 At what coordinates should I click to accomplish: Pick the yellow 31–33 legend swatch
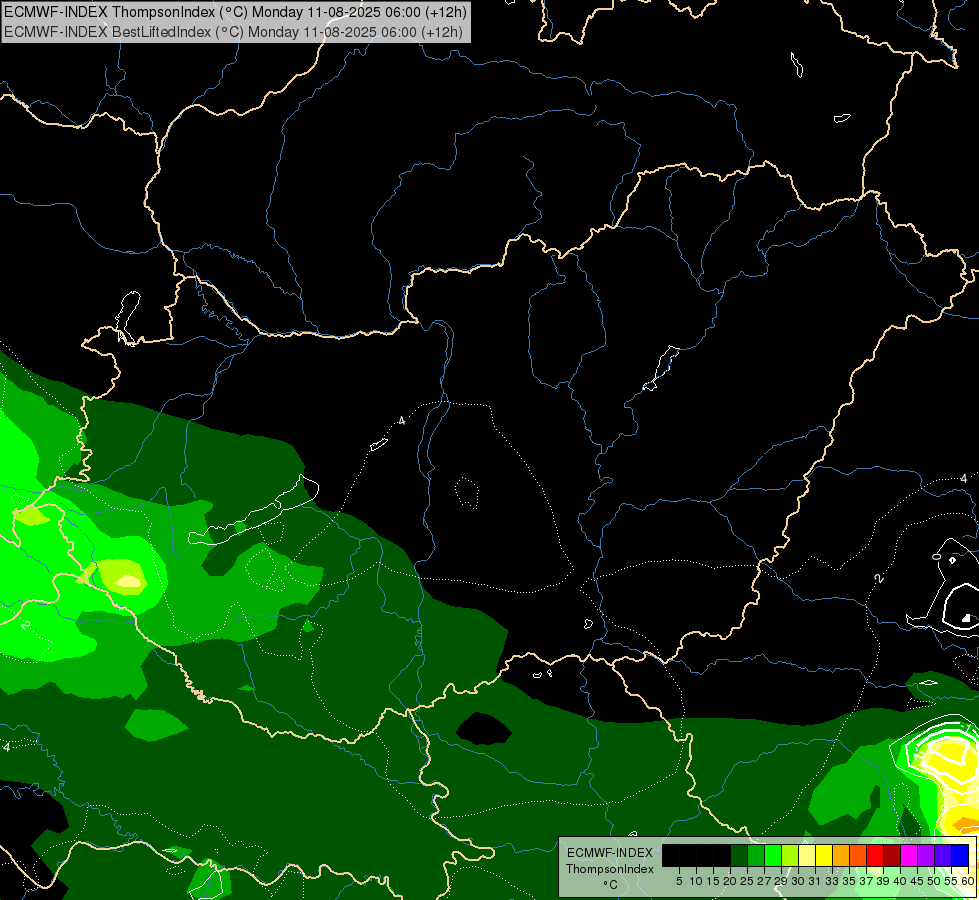(x=824, y=855)
